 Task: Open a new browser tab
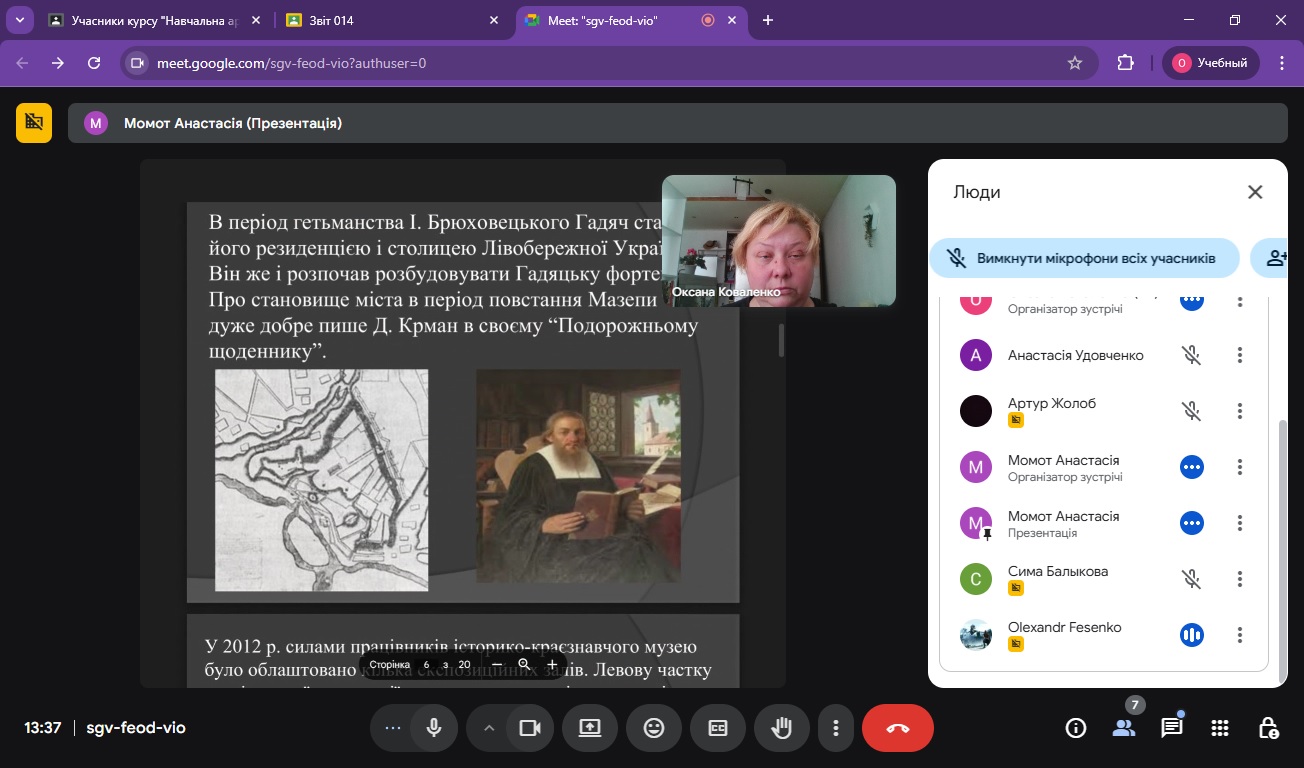[x=768, y=20]
